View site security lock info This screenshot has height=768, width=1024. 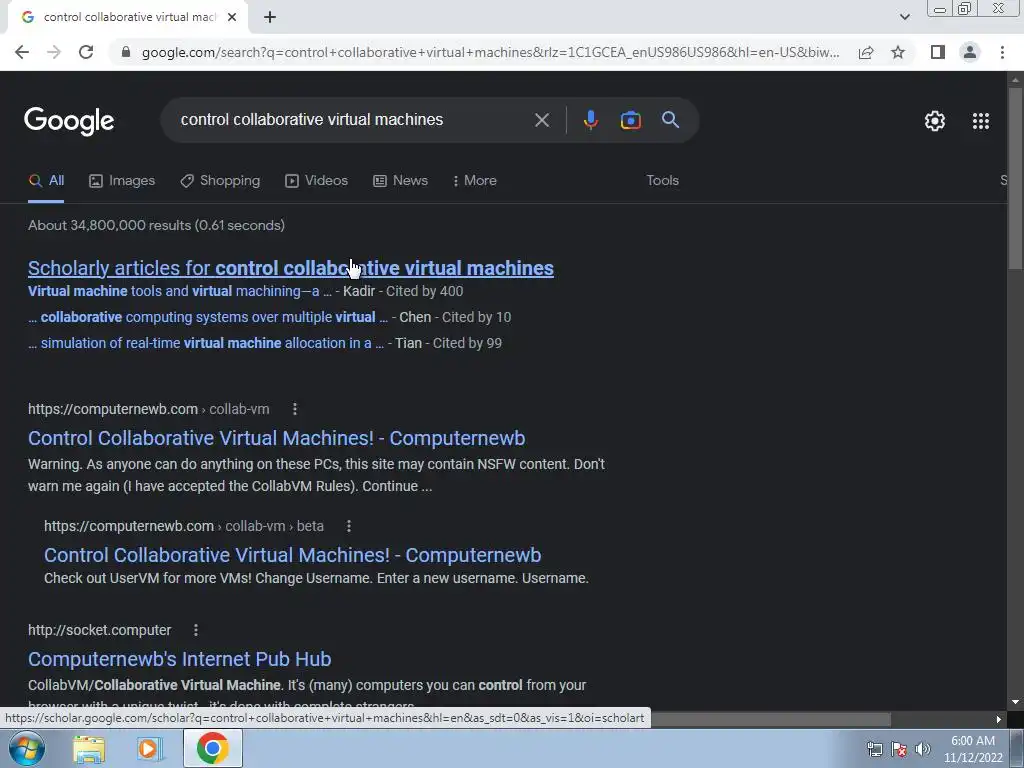click(x=126, y=52)
